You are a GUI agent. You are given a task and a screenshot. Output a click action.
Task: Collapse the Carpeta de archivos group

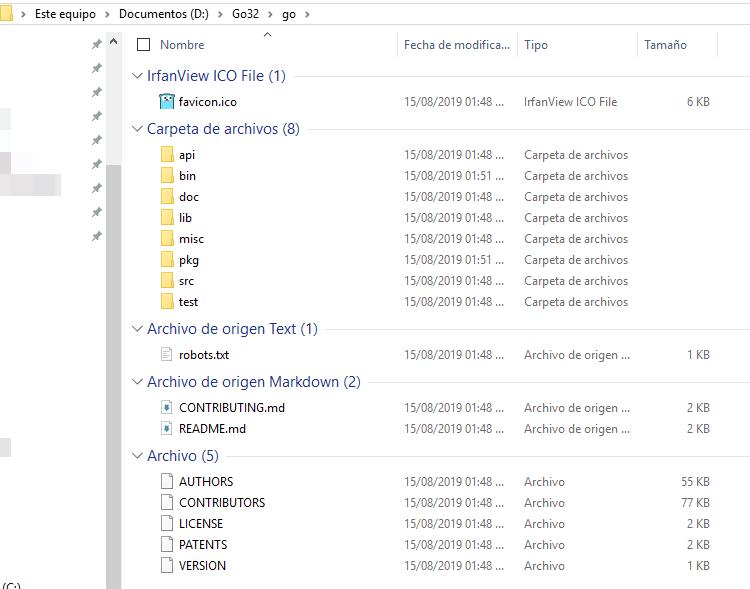pos(137,129)
